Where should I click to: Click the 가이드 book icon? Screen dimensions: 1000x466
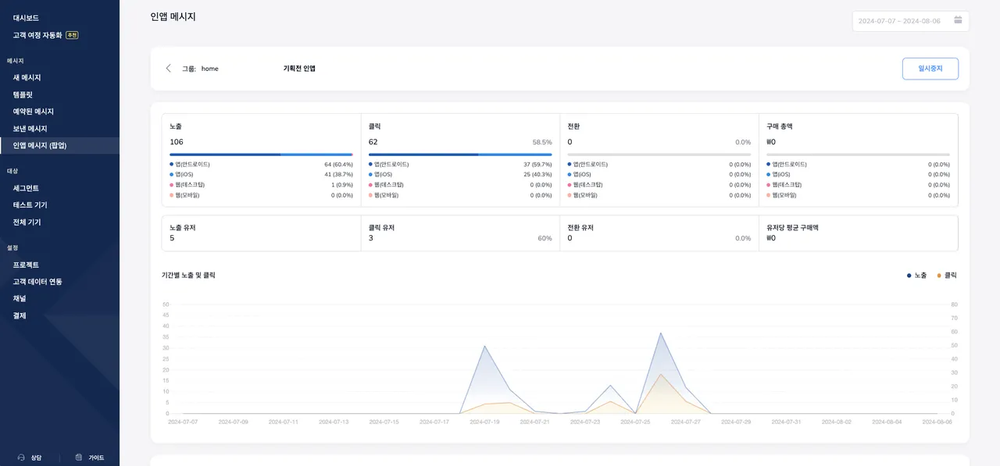pyautogui.click(x=78, y=458)
